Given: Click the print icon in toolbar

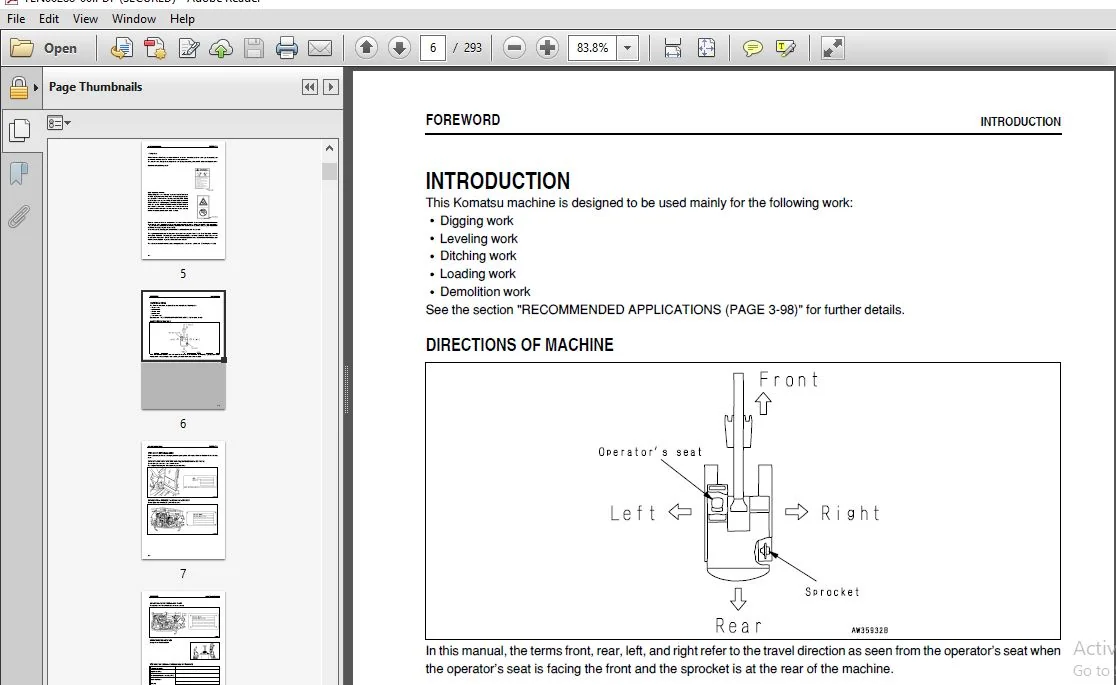Looking at the screenshot, I should [287, 48].
